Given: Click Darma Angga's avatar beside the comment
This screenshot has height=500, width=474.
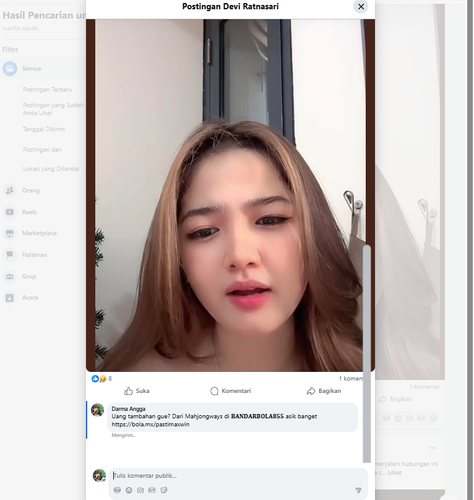Looking at the screenshot, I should pos(98,410).
